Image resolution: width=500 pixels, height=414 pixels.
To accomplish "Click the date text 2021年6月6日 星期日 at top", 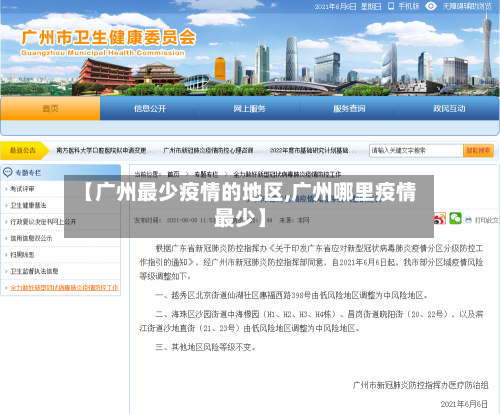I will [x=348, y=6].
